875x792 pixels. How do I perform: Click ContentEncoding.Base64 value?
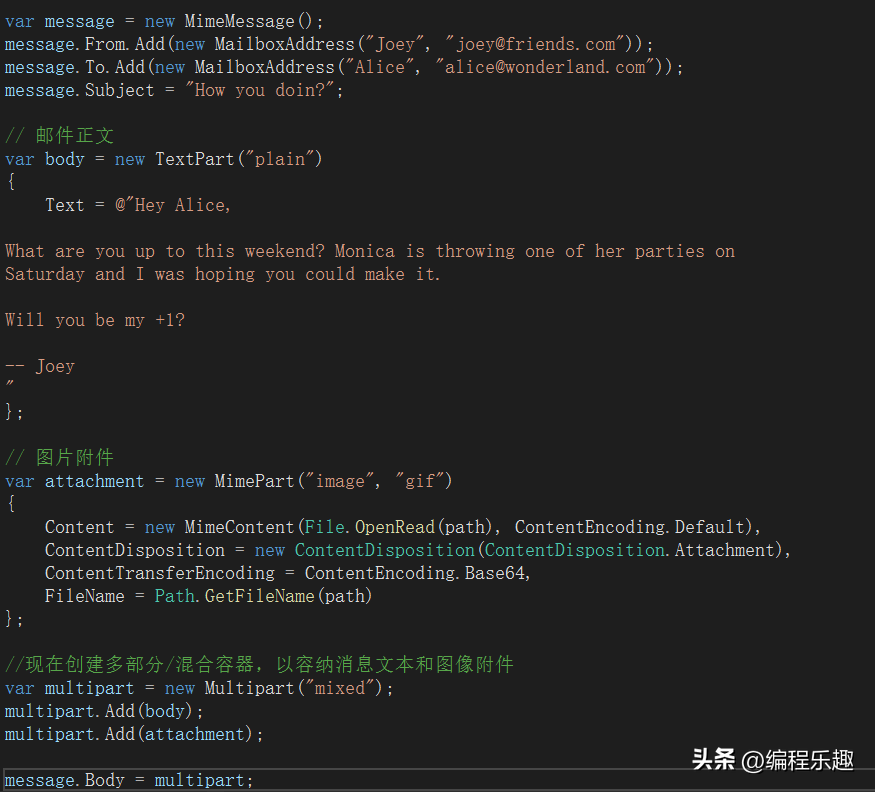point(415,573)
